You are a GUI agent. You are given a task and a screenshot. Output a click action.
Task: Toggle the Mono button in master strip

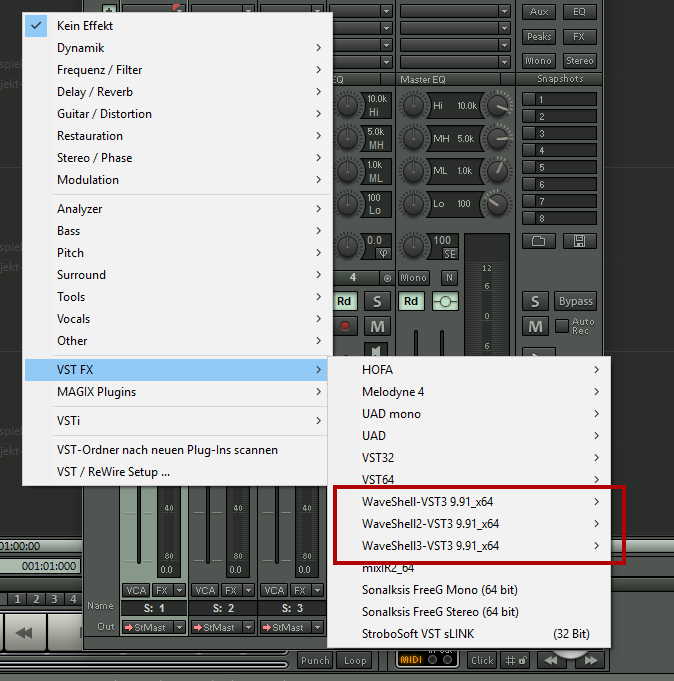click(414, 278)
